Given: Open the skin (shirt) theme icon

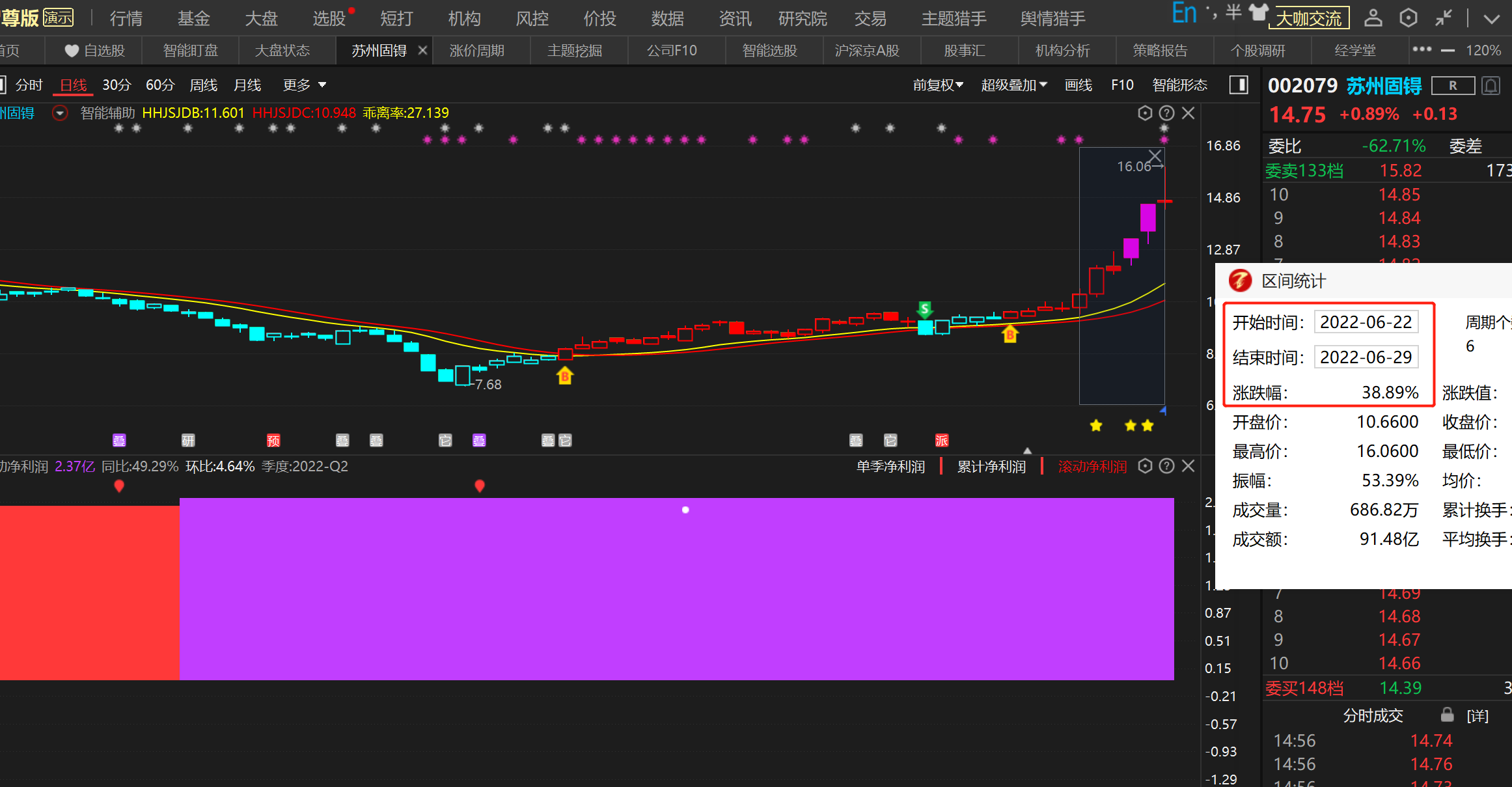Looking at the screenshot, I should click(1259, 12).
